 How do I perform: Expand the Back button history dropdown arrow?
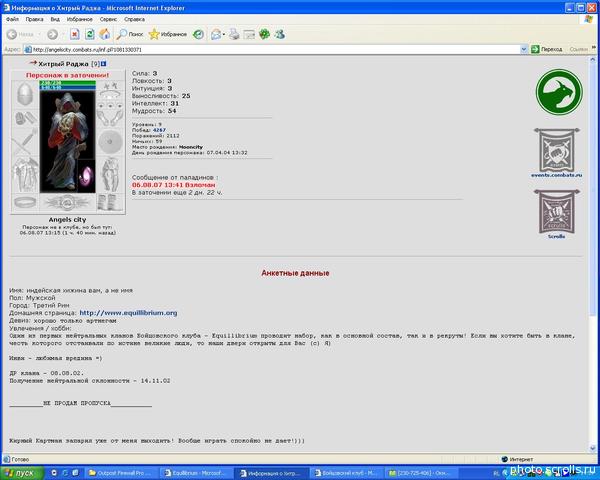(39, 34)
